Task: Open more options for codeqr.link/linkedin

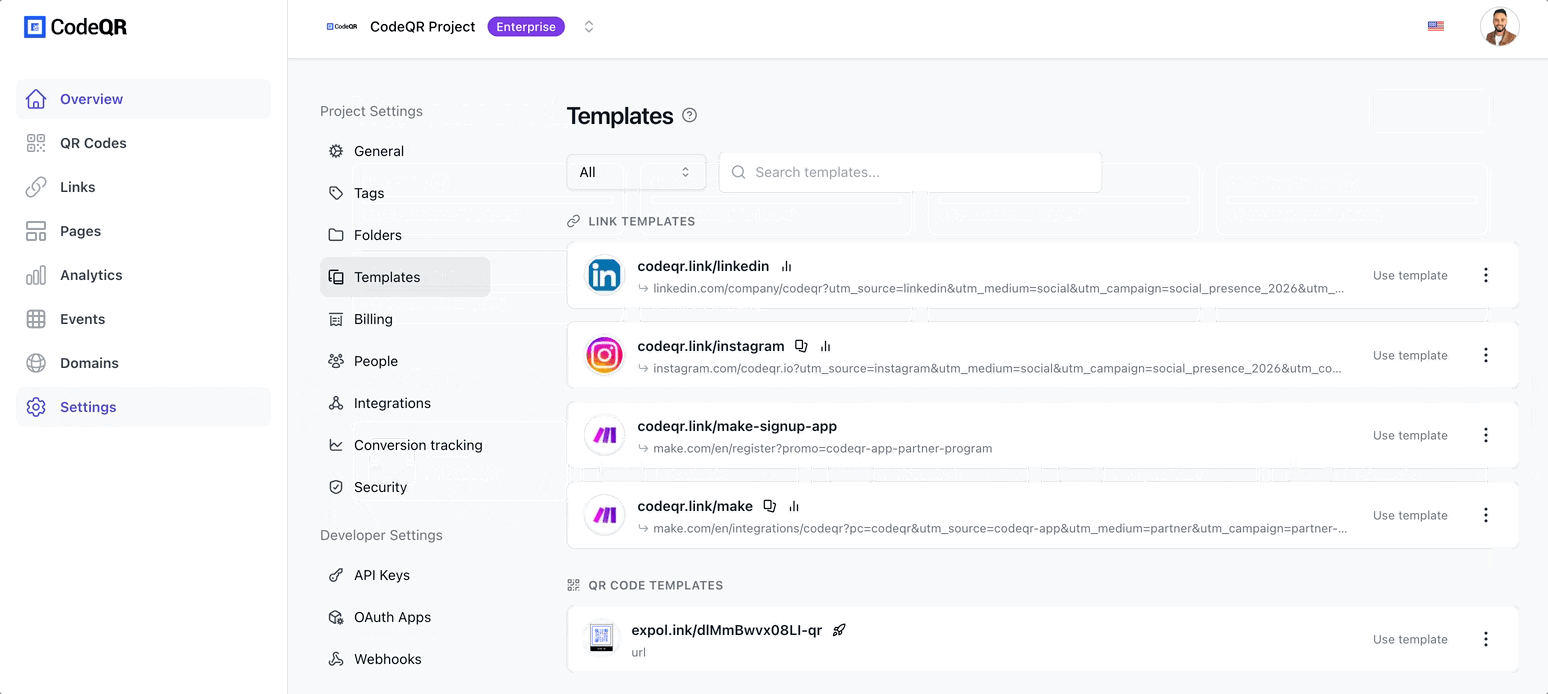Action: (x=1486, y=275)
